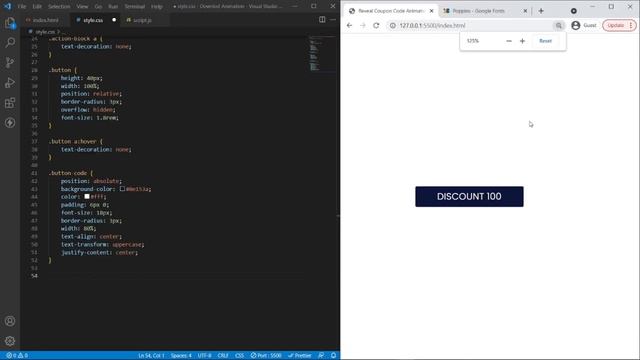This screenshot has width=640, height=360.
Task: Open the Source Control view
Action: 10,62
